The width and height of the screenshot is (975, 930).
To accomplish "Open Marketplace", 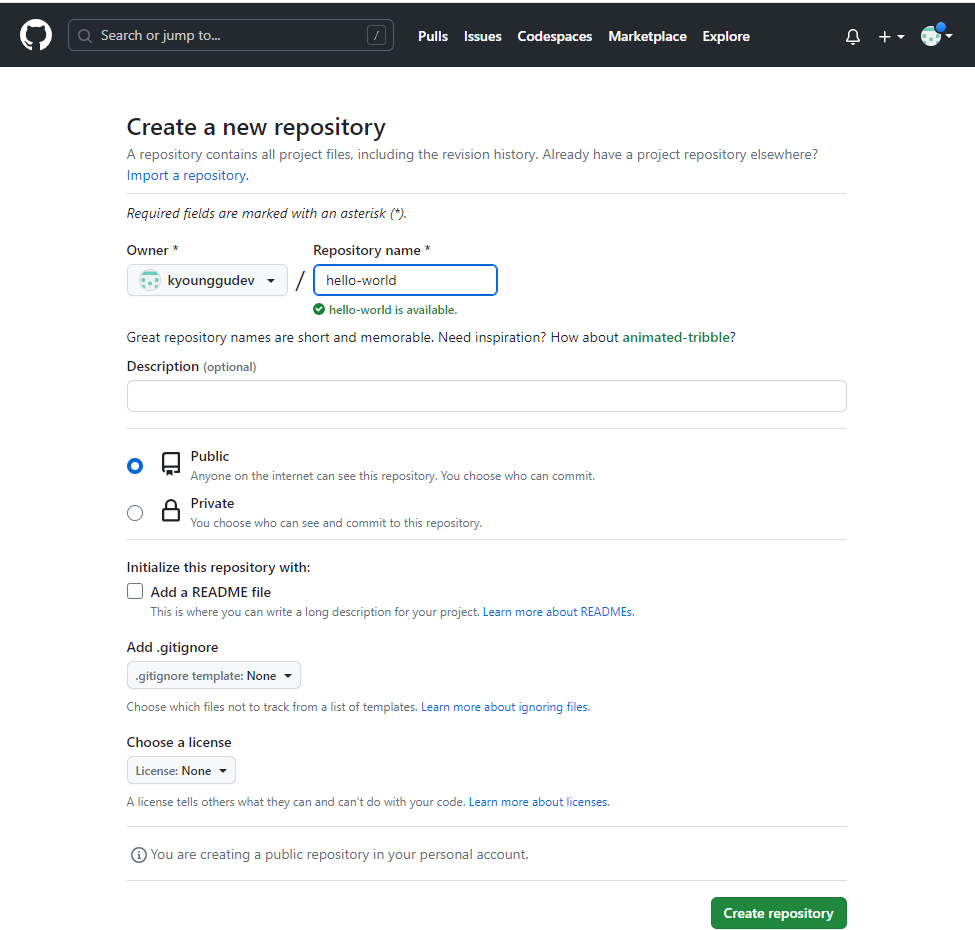I will point(647,37).
